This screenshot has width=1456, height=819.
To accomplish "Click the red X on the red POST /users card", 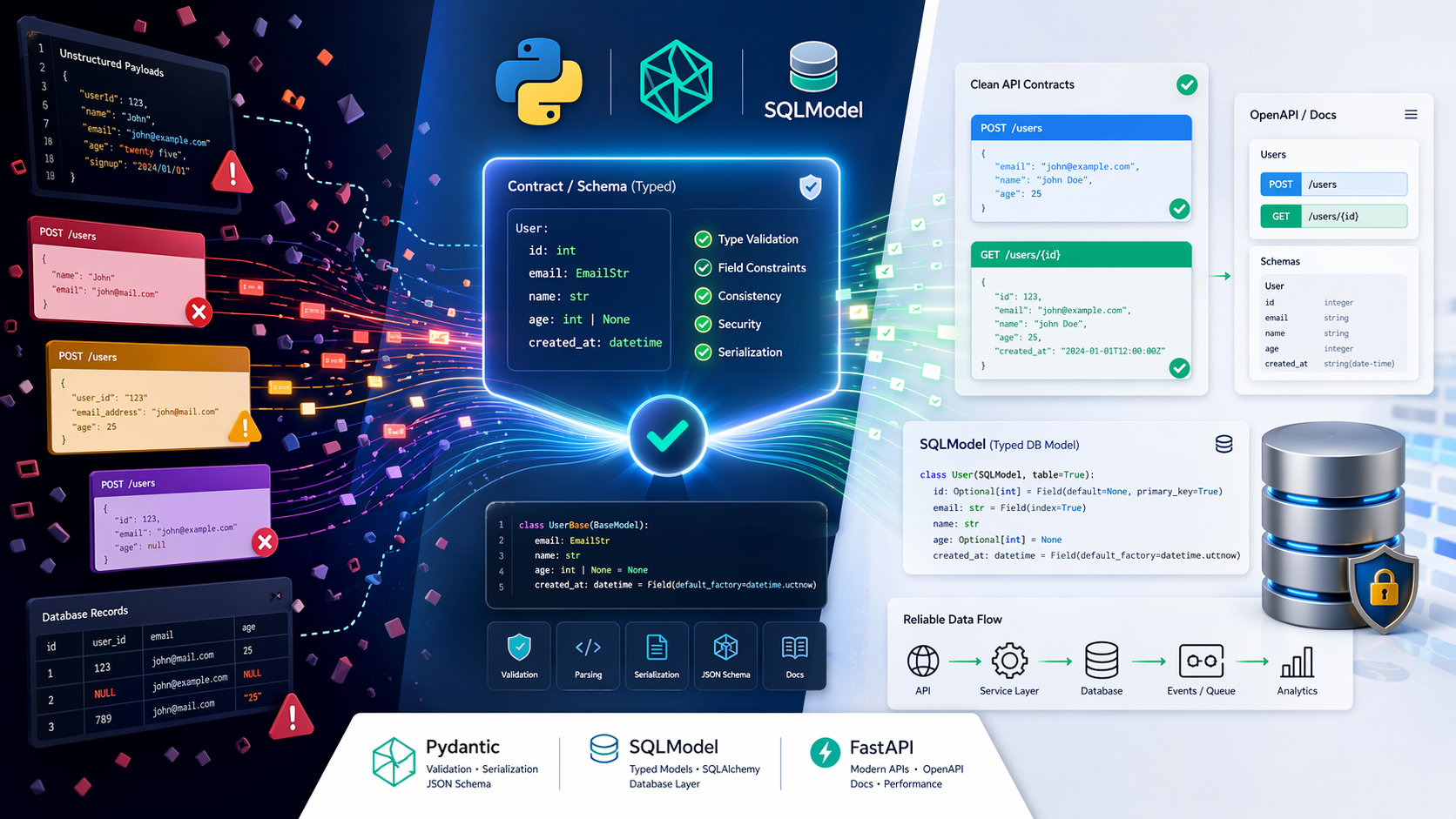I will [x=199, y=312].
